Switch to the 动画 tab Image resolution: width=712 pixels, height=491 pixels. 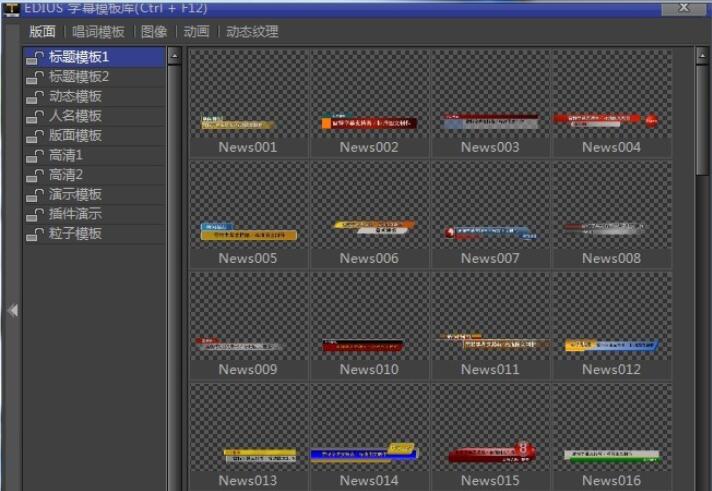[197, 31]
